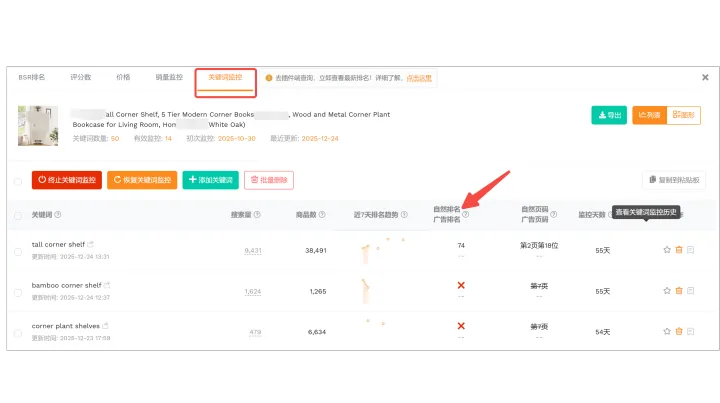This screenshot has height=403, width=720.
Task: Open the external link icon beside bamboo corner shelf
Action: [x=107, y=285]
